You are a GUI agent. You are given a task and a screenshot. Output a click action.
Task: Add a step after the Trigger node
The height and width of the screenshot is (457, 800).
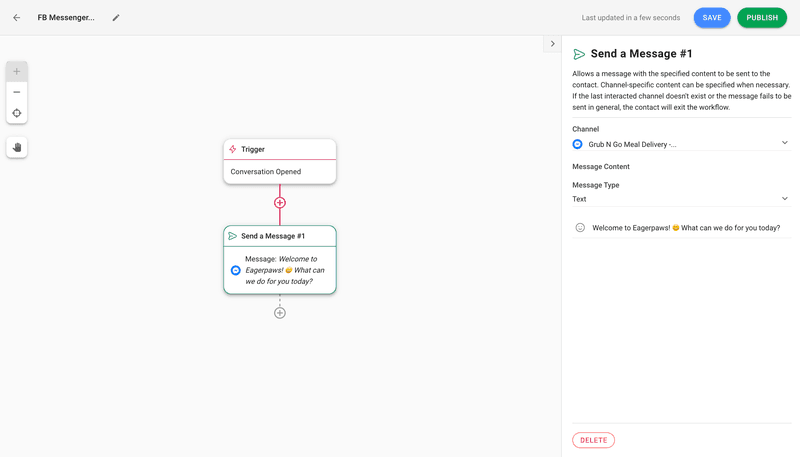(x=280, y=203)
